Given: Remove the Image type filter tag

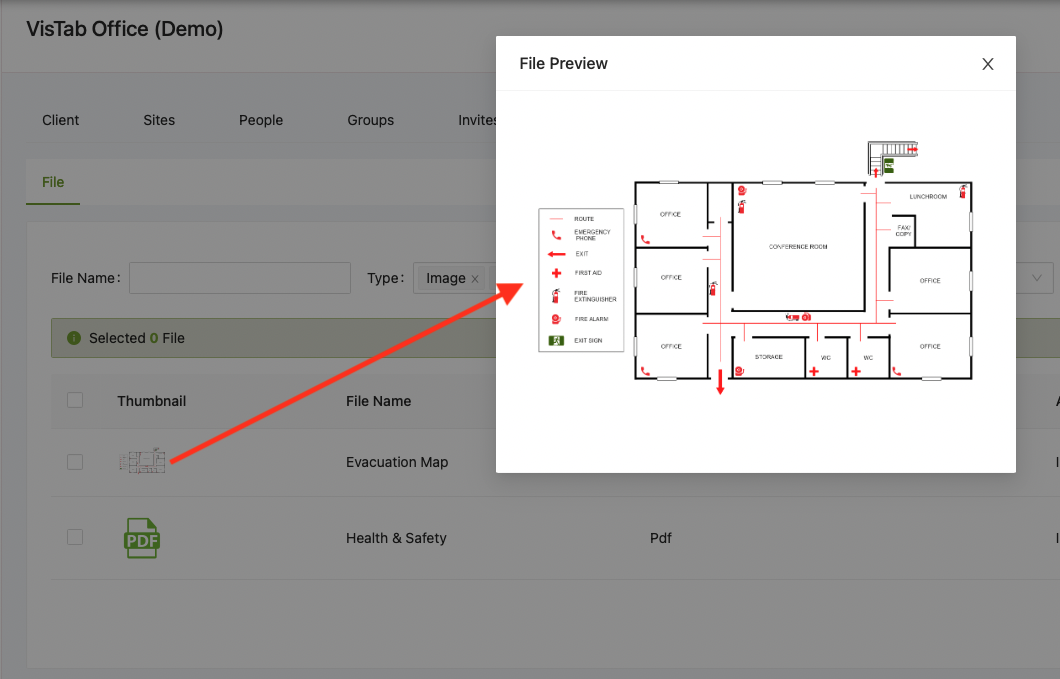Looking at the screenshot, I should coord(475,279).
